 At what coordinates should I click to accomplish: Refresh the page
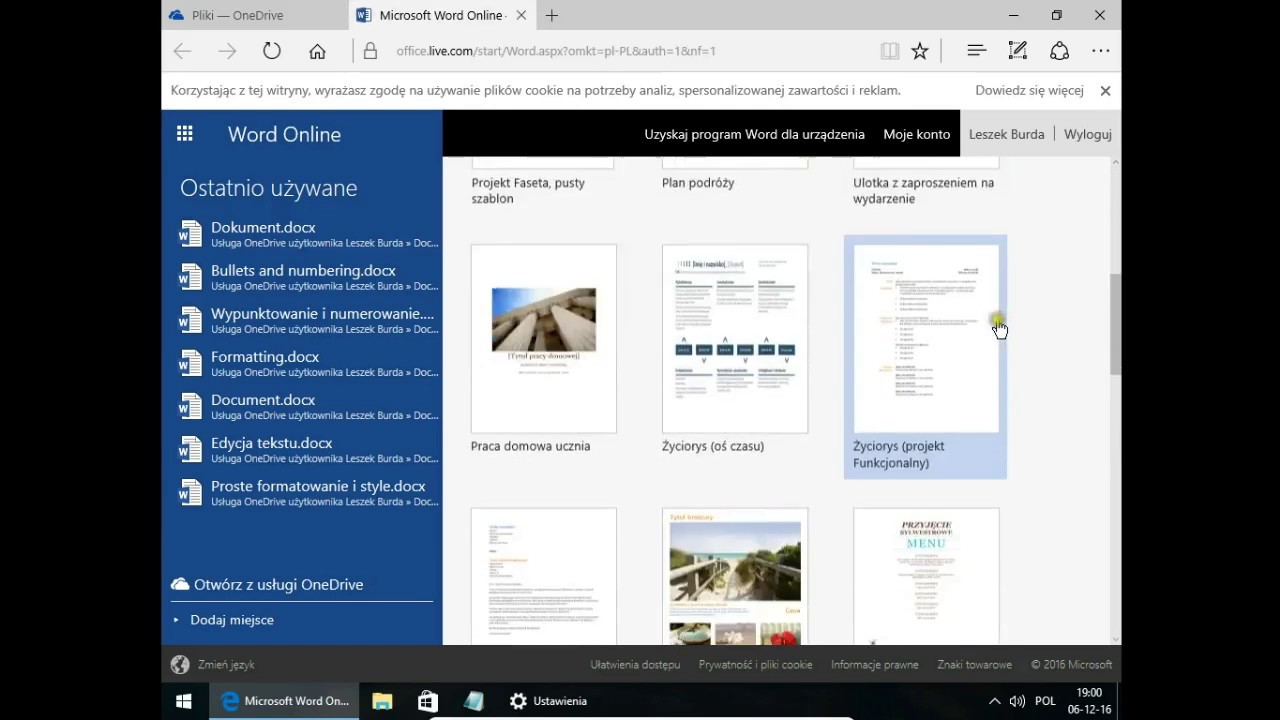(x=272, y=51)
